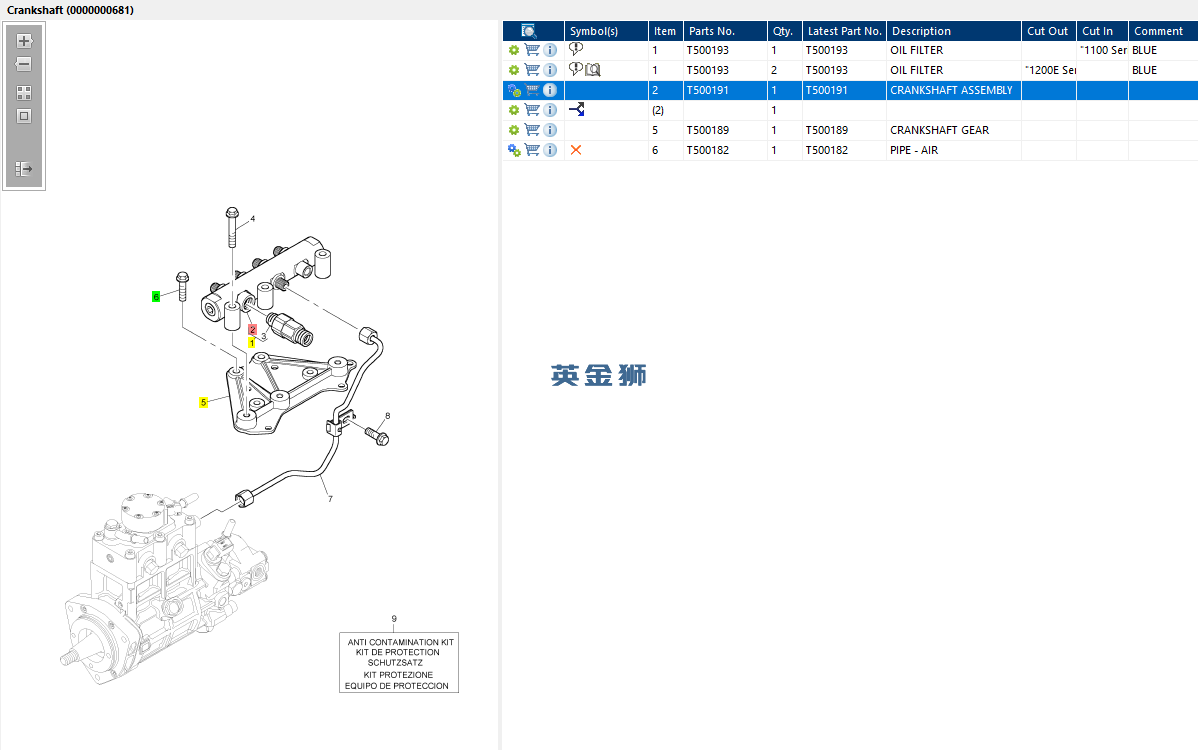Image resolution: width=1198 pixels, height=750 pixels.
Task: Click latest part number T500182 cell
Action: pyautogui.click(x=844, y=150)
